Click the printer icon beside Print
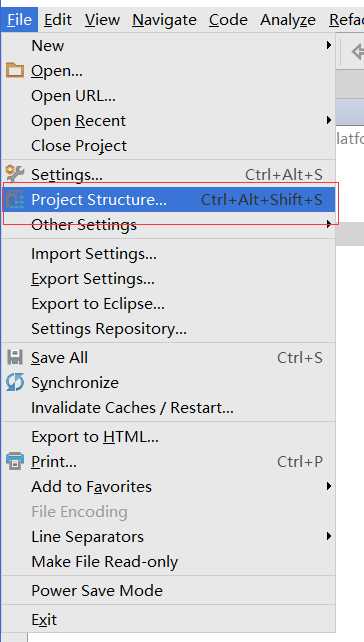The height and width of the screenshot is (642, 364). [x=15, y=461]
